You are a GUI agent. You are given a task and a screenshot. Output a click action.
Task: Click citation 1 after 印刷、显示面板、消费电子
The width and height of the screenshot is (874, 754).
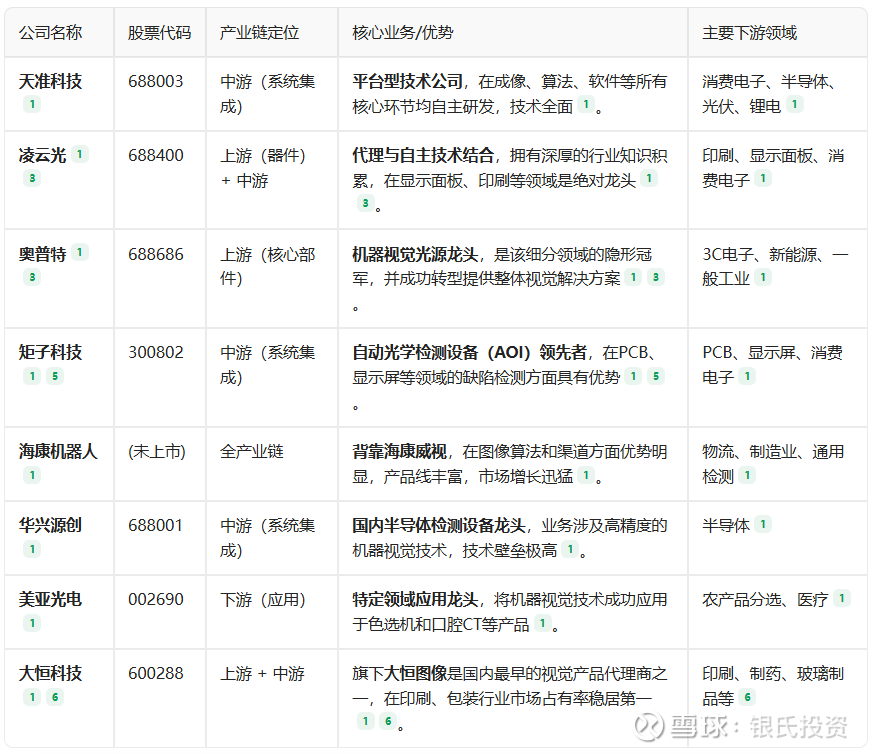pyautogui.click(x=763, y=178)
